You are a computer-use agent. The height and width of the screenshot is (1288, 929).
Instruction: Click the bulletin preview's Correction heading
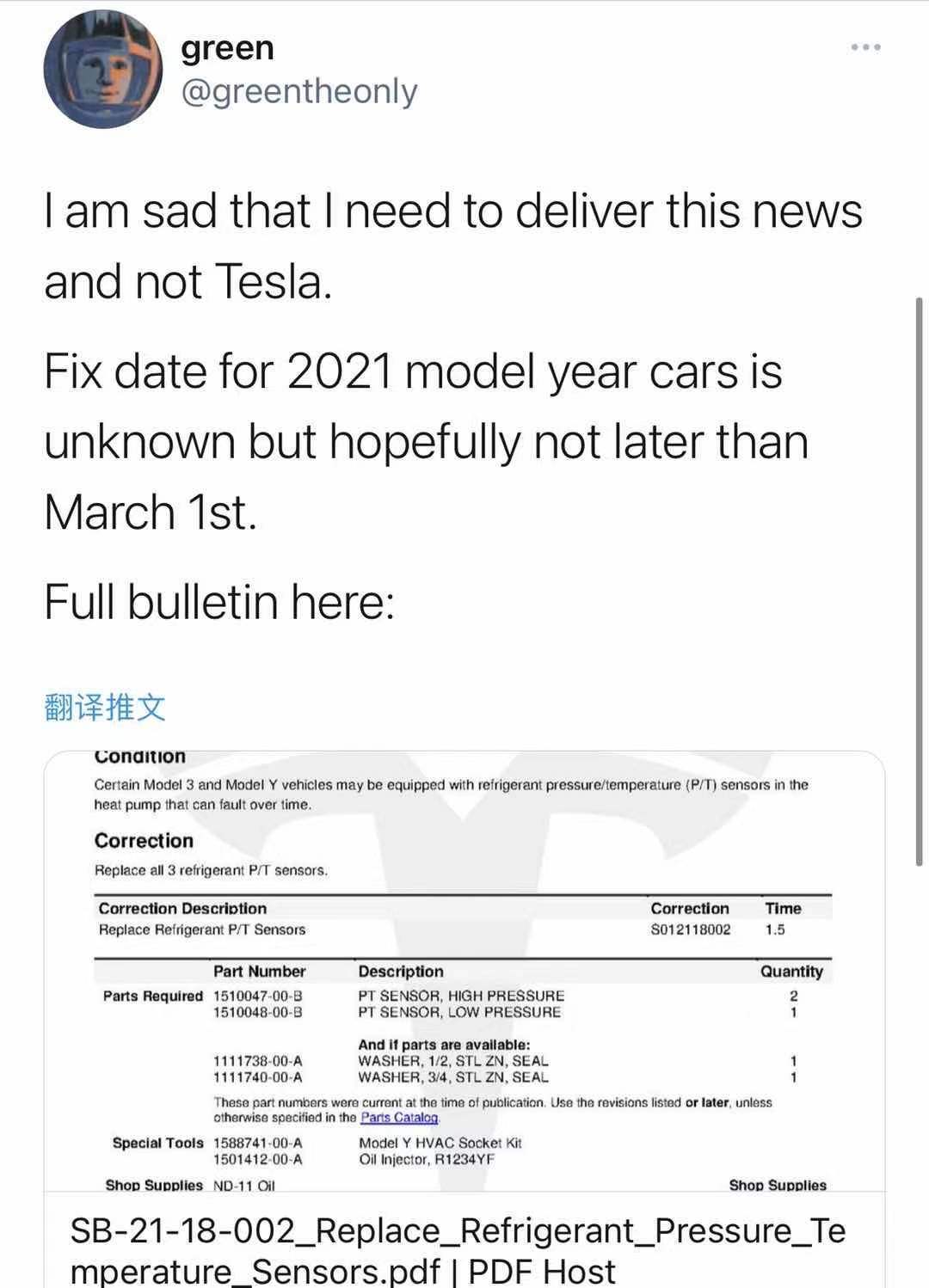(144, 840)
